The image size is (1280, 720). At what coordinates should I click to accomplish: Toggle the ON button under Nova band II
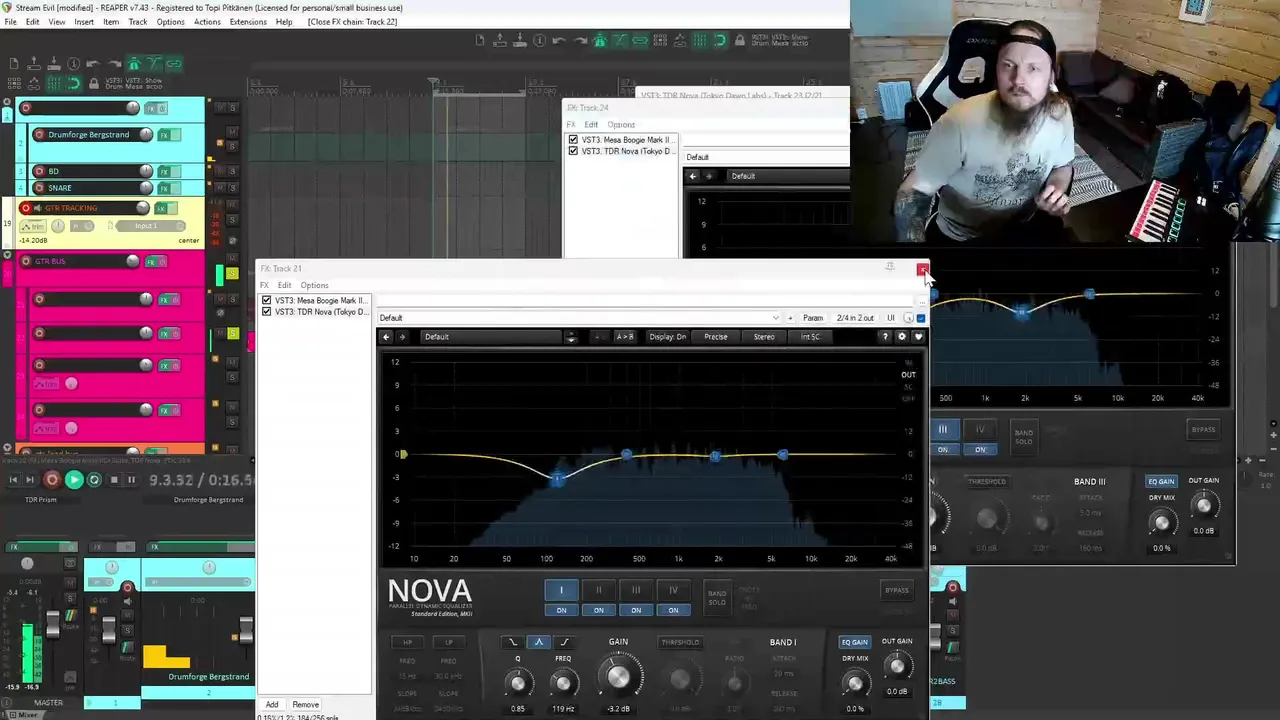pyautogui.click(x=599, y=610)
